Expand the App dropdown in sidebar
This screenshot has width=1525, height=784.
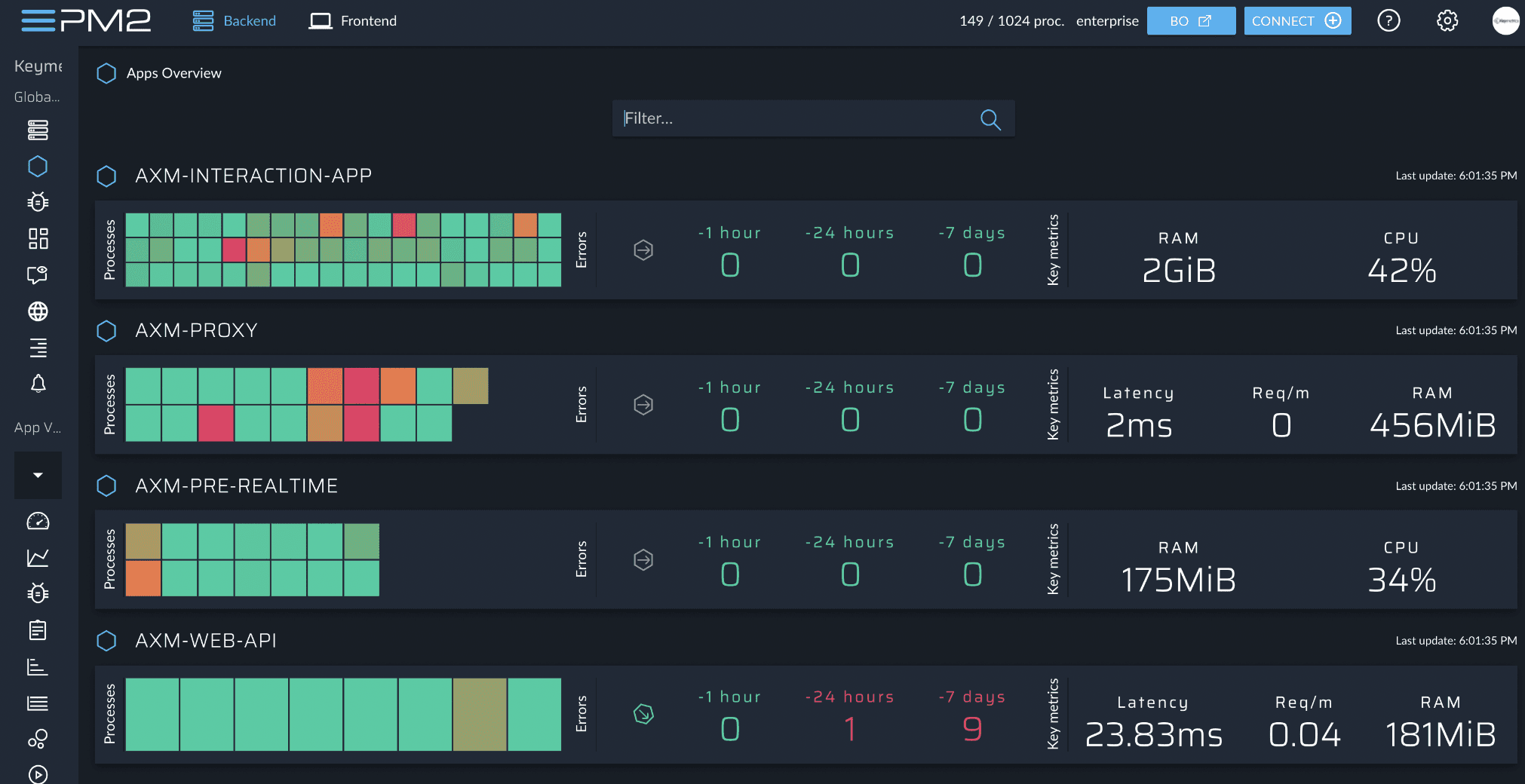[x=38, y=475]
